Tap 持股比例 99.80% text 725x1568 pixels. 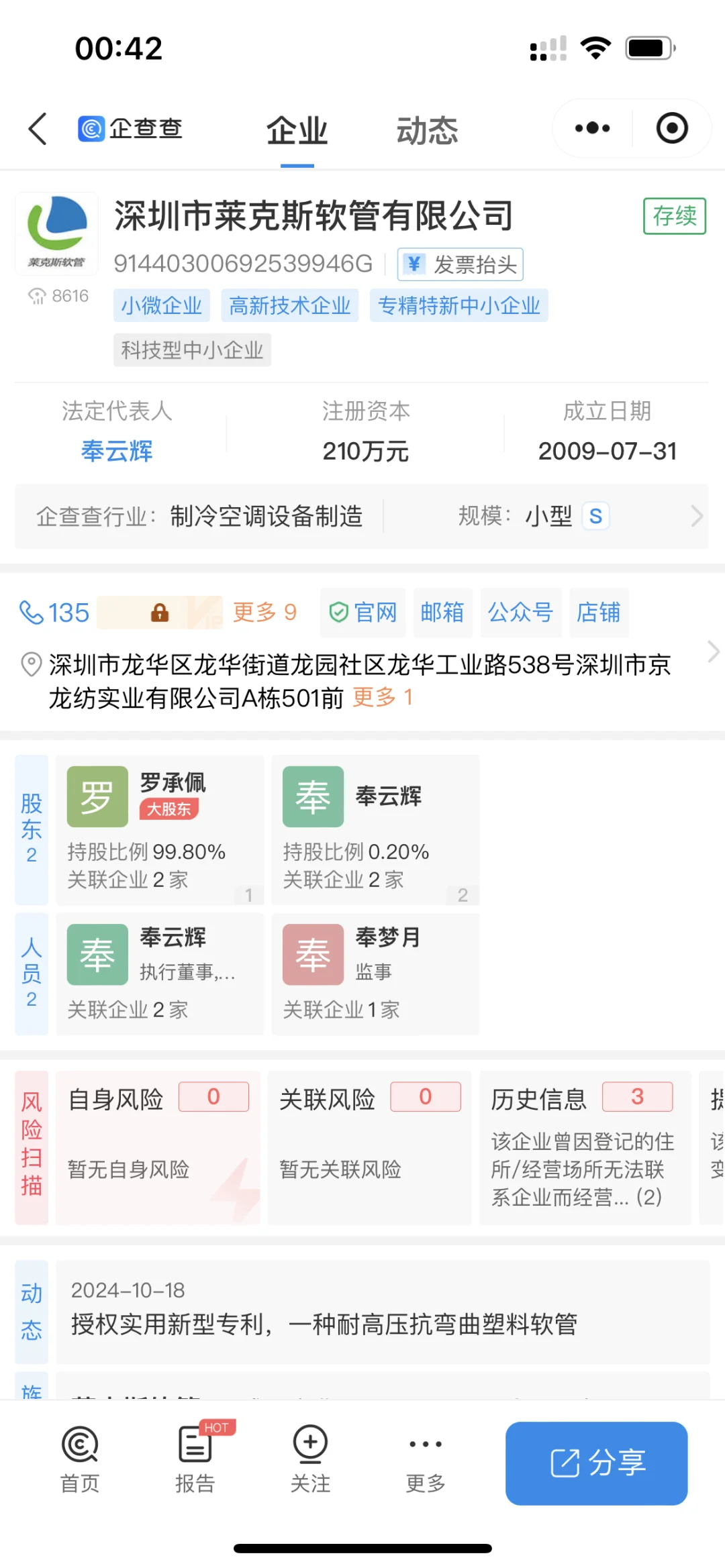pos(146,851)
